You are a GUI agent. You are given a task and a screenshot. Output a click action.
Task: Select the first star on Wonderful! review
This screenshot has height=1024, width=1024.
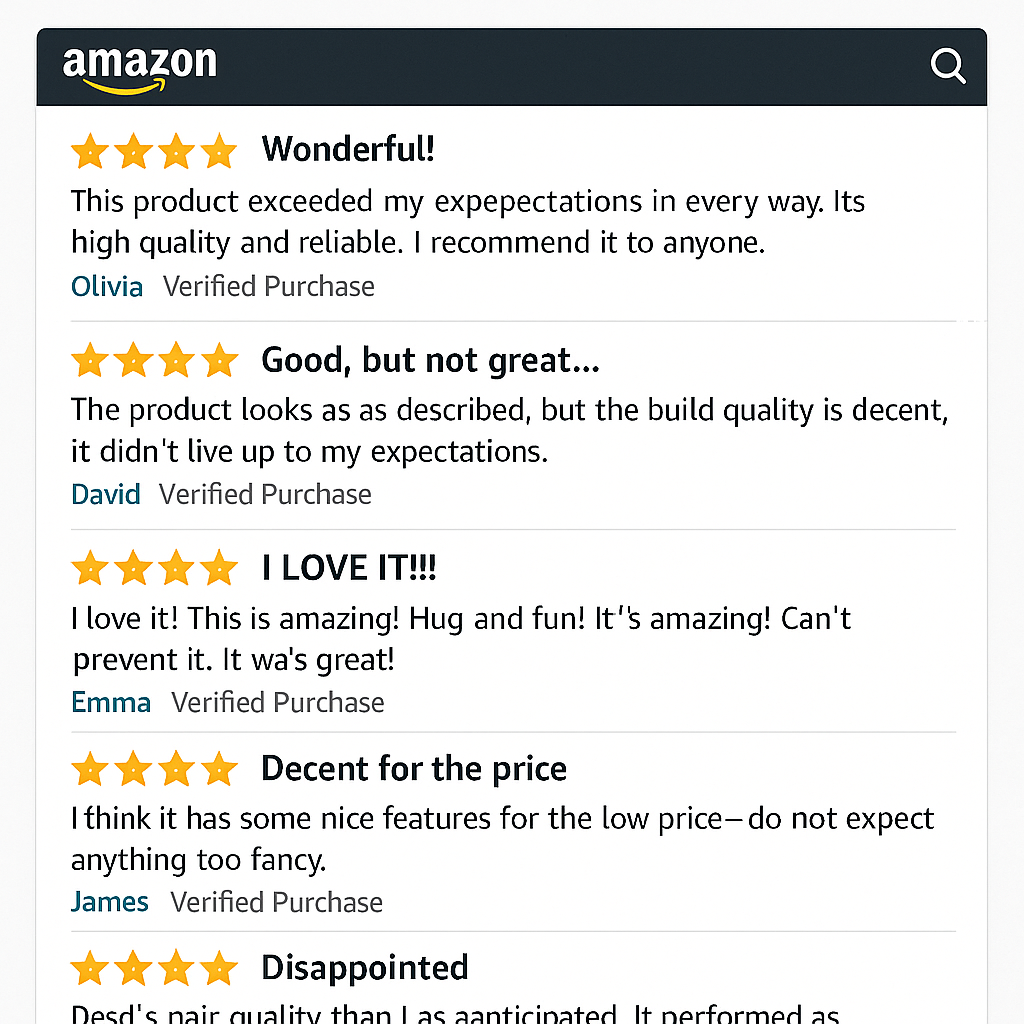click(x=89, y=150)
